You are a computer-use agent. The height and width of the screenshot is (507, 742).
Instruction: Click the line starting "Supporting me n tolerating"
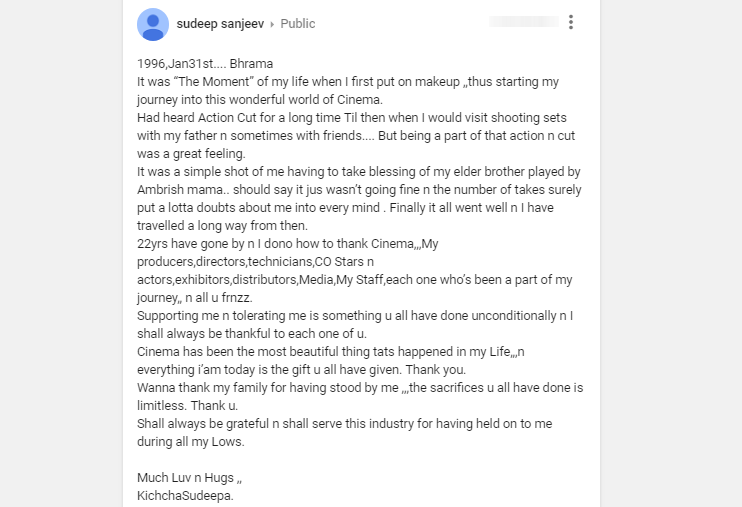tap(355, 315)
